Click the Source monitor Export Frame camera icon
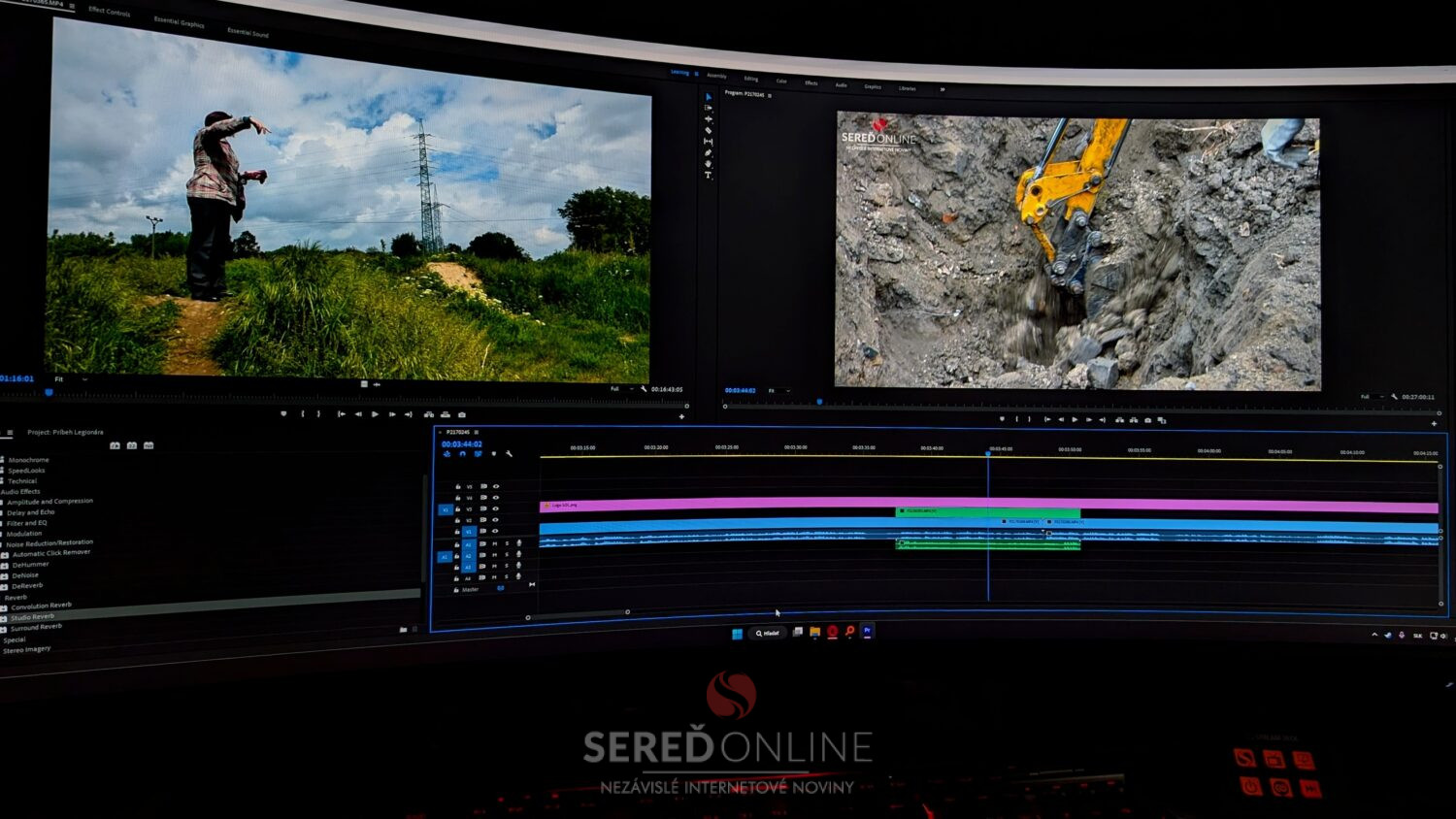 462,414
